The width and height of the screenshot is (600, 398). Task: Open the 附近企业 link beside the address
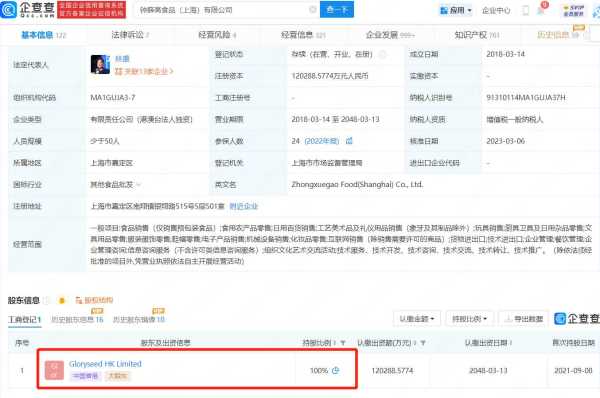pos(244,206)
